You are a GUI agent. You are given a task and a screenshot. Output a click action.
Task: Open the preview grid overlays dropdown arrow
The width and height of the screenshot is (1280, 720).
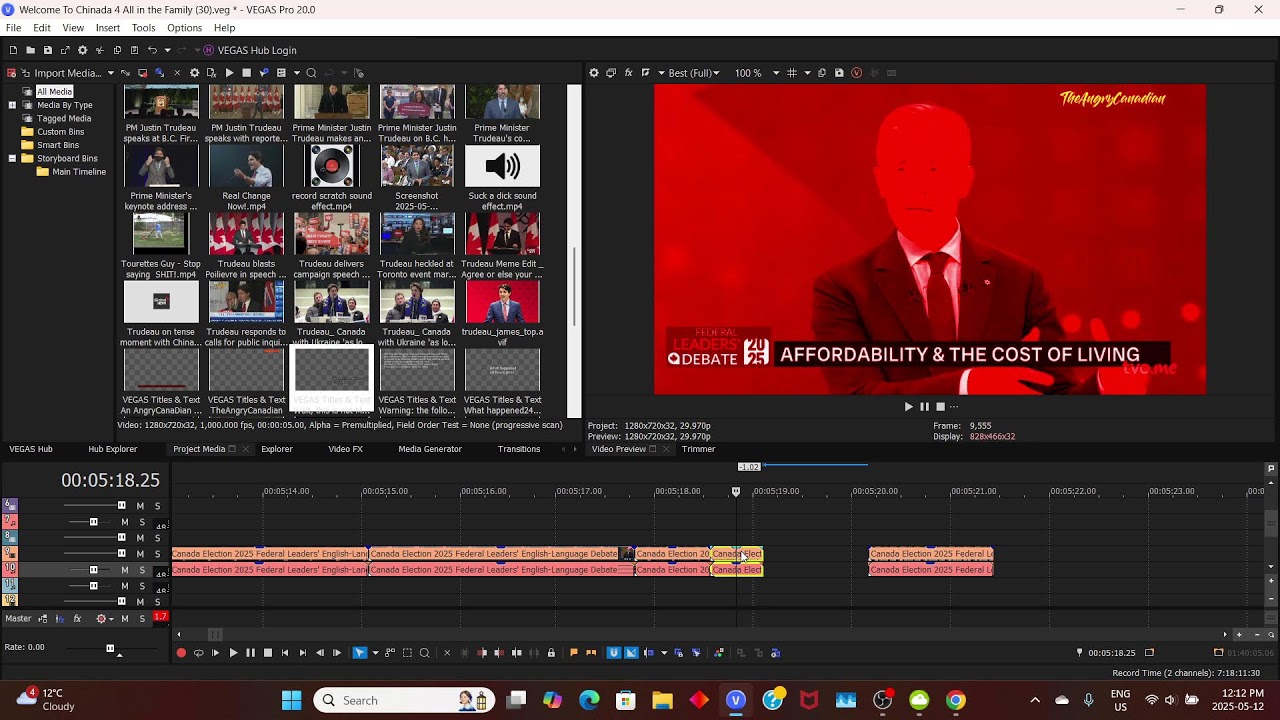tap(807, 73)
